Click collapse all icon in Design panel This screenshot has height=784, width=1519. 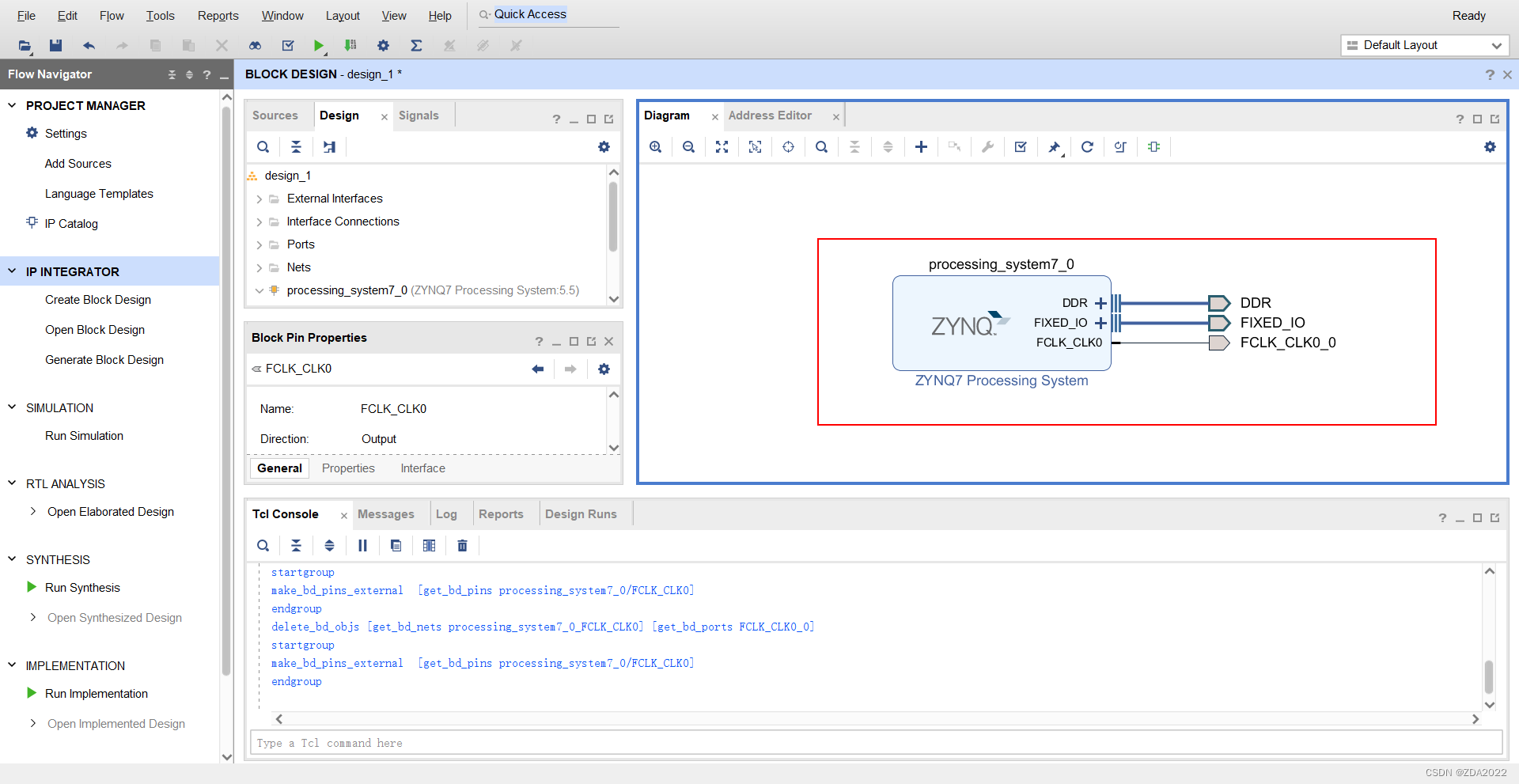point(296,147)
